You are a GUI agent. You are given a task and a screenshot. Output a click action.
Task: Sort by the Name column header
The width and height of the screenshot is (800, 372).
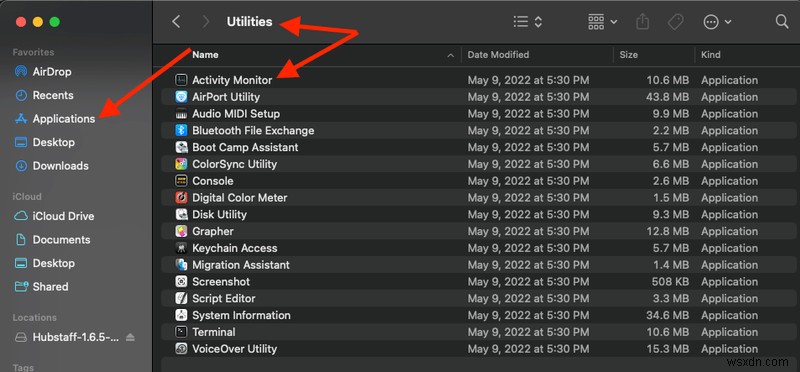pyautogui.click(x=205, y=55)
